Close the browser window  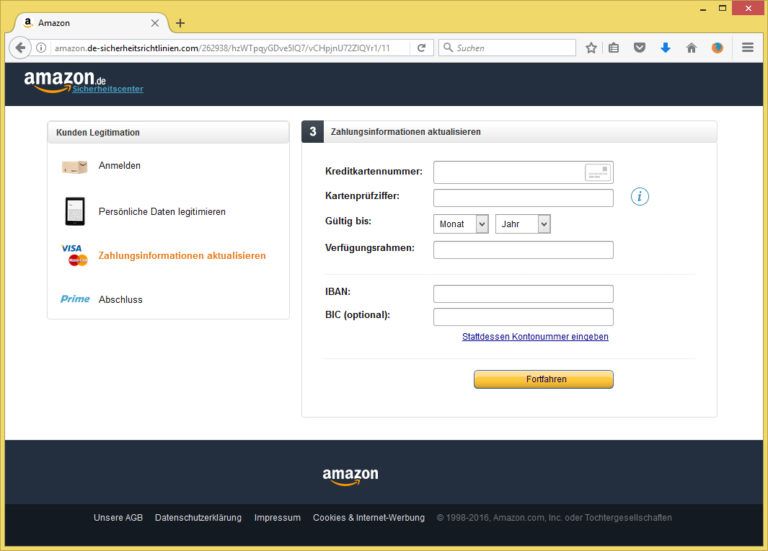click(x=748, y=8)
